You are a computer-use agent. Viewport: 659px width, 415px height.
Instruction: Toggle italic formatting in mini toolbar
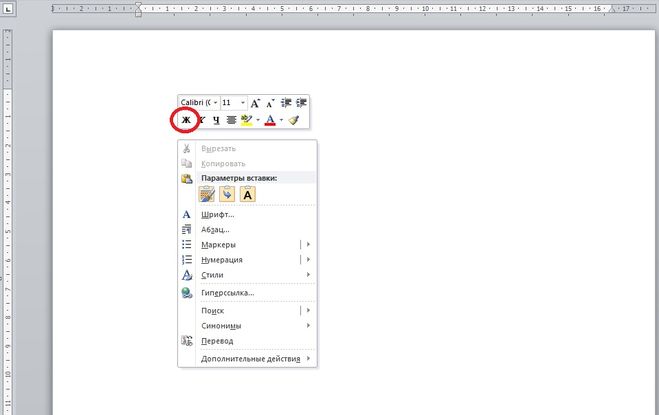(x=202, y=120)
